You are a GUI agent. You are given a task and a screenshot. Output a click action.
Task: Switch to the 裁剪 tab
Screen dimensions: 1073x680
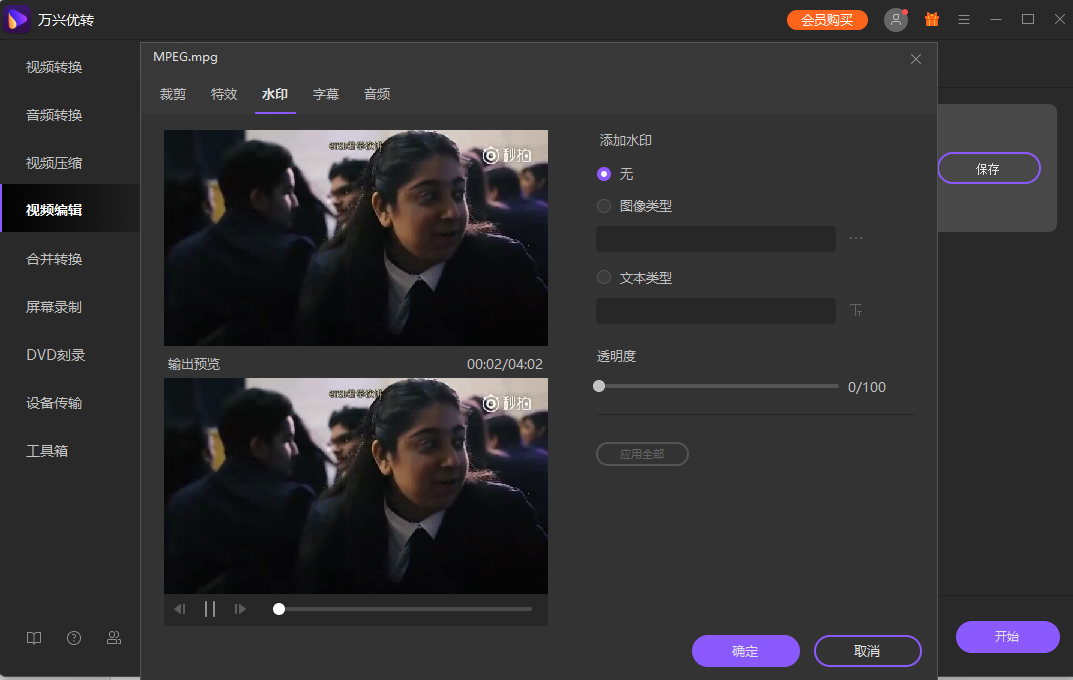click(x=173, y=95)
